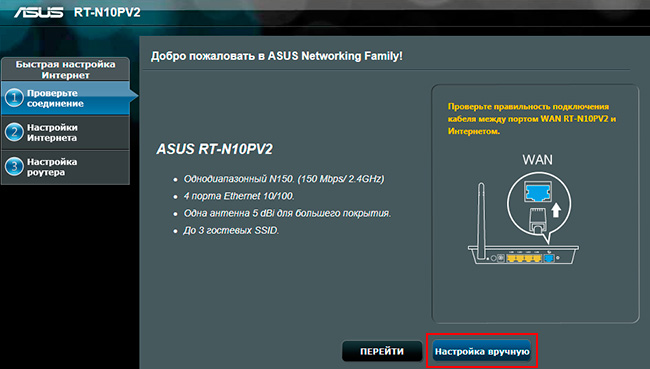Click the white up arrow in diagram
Screen dimensions: 650x369
[556, 210]
